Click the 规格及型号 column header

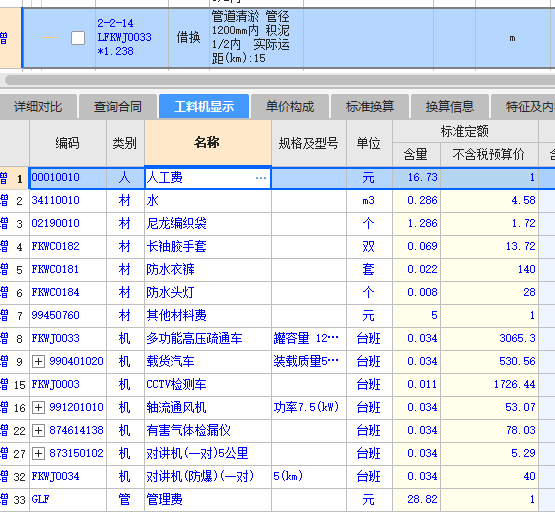coord(309,143)
